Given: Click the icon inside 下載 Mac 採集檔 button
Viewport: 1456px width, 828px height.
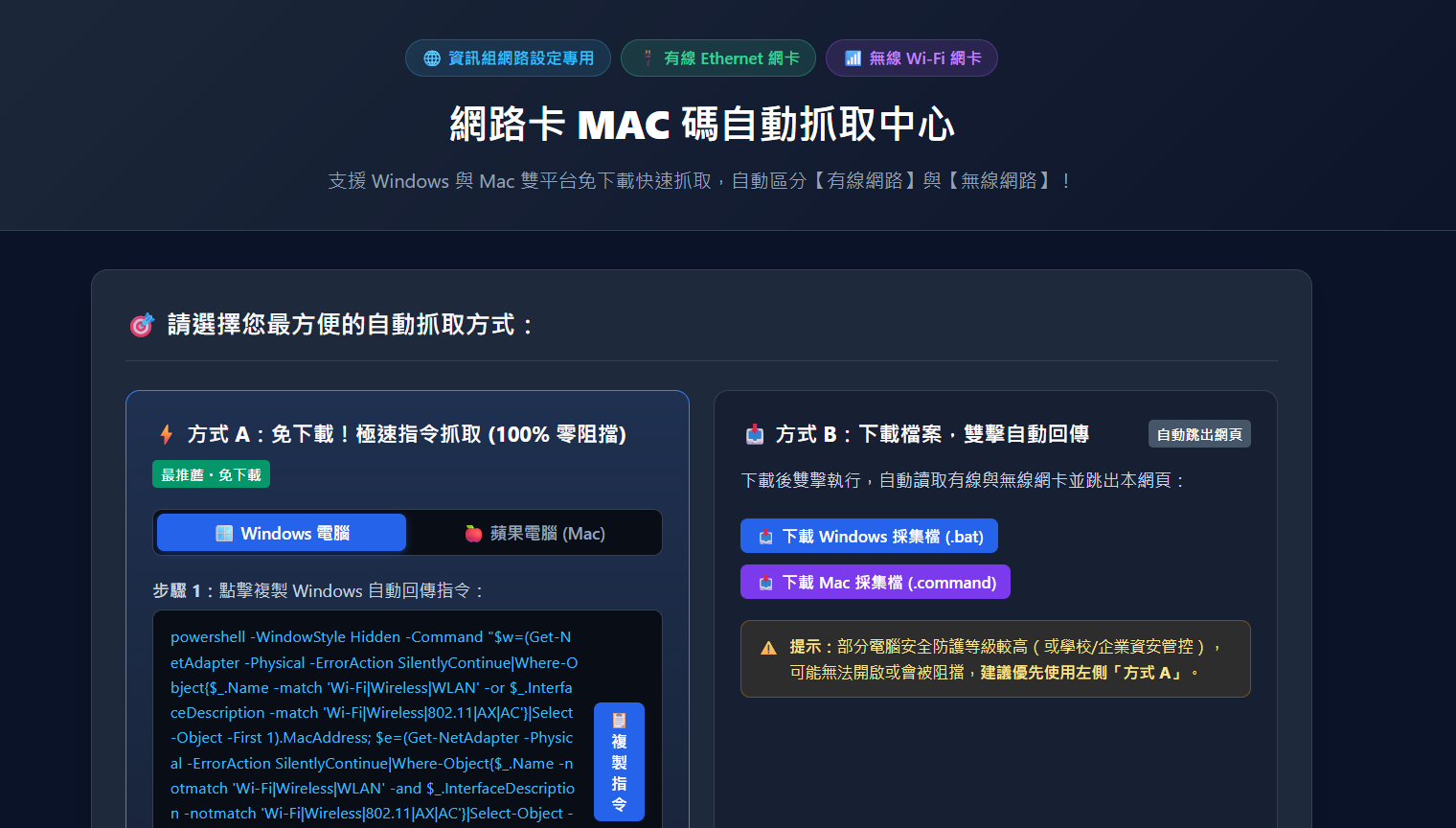Looking at the screenshot, I should point(765,583).
